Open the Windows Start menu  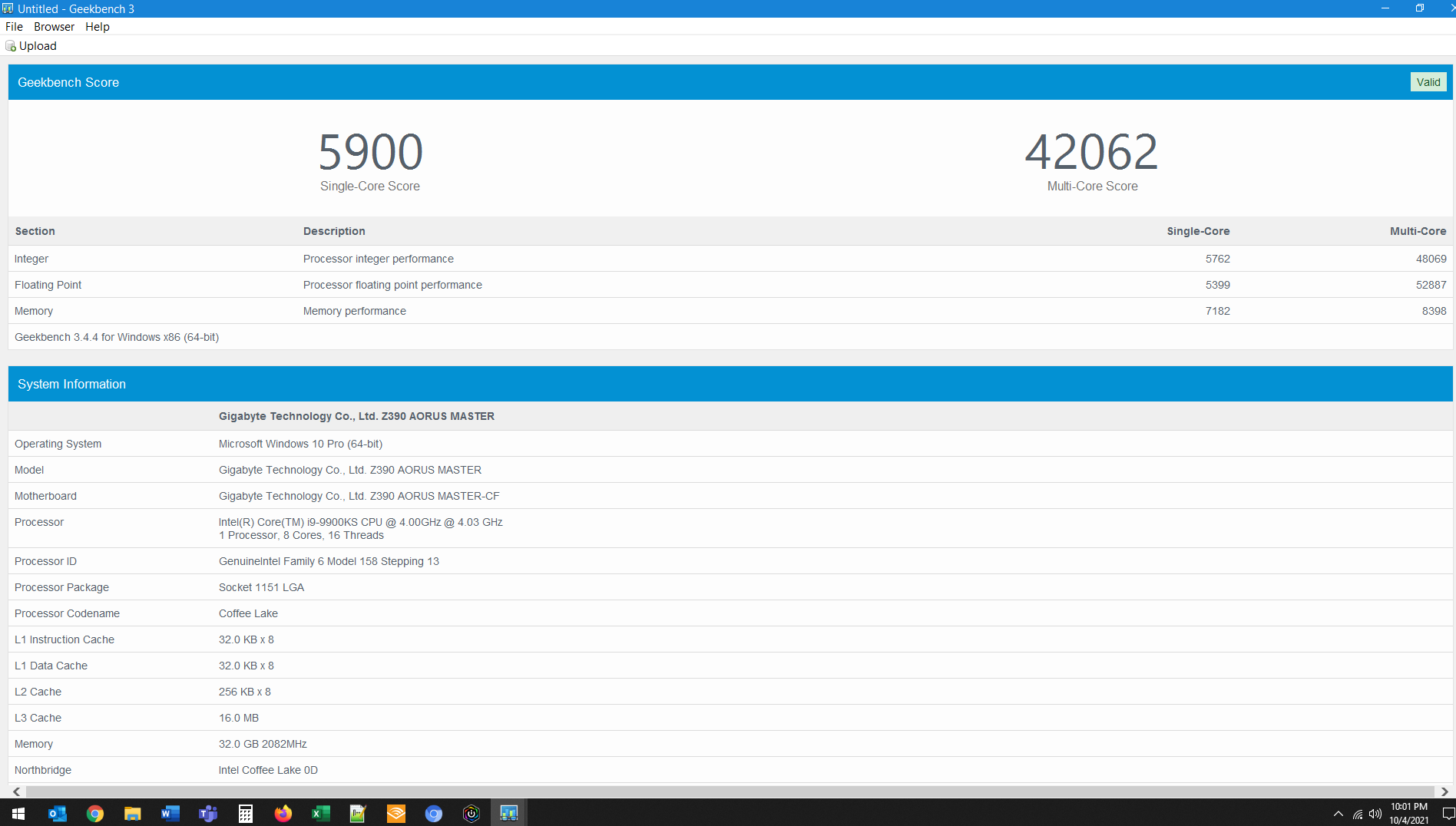coord(18,813)
